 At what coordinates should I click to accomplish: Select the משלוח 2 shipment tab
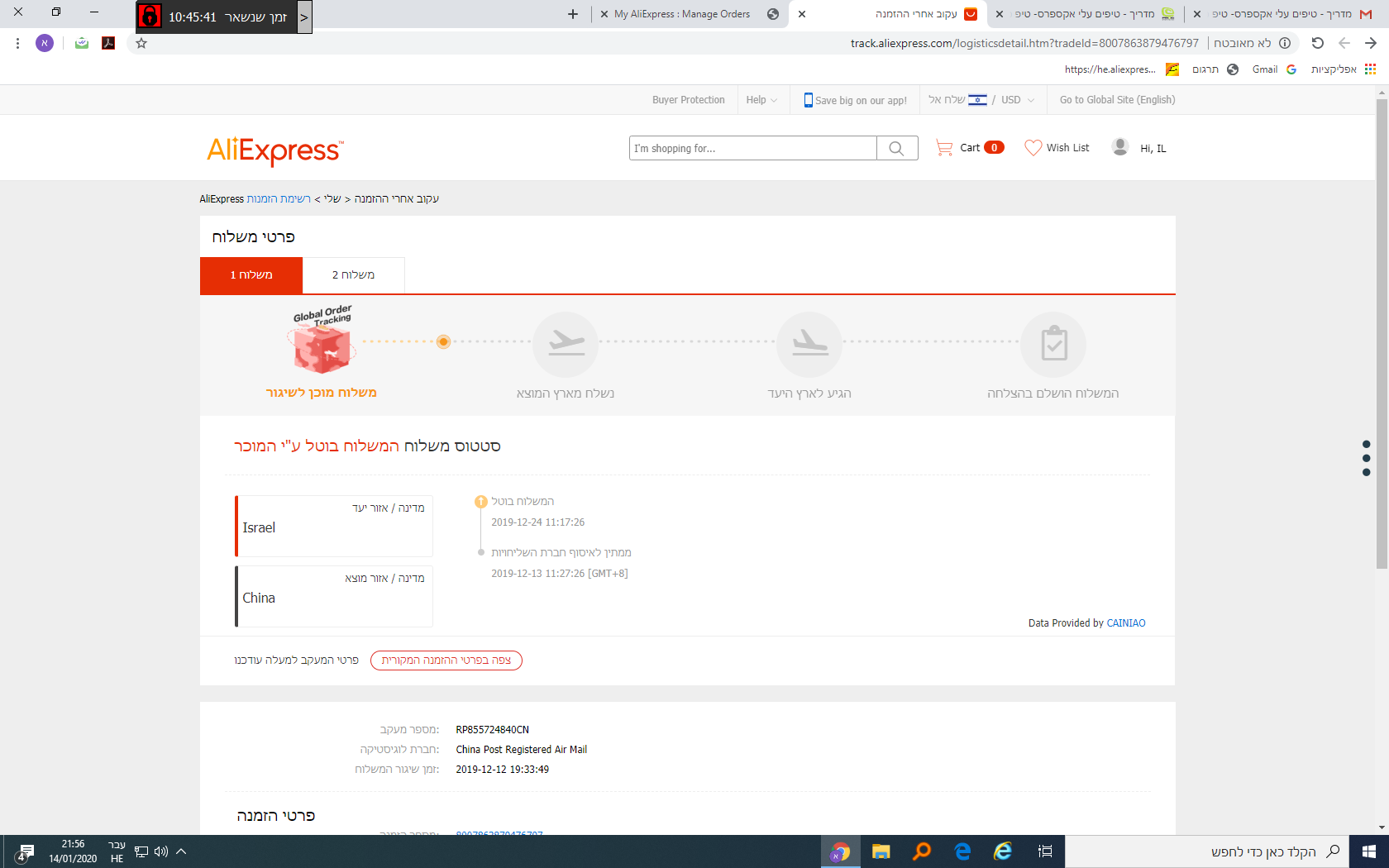click(354, 275)
